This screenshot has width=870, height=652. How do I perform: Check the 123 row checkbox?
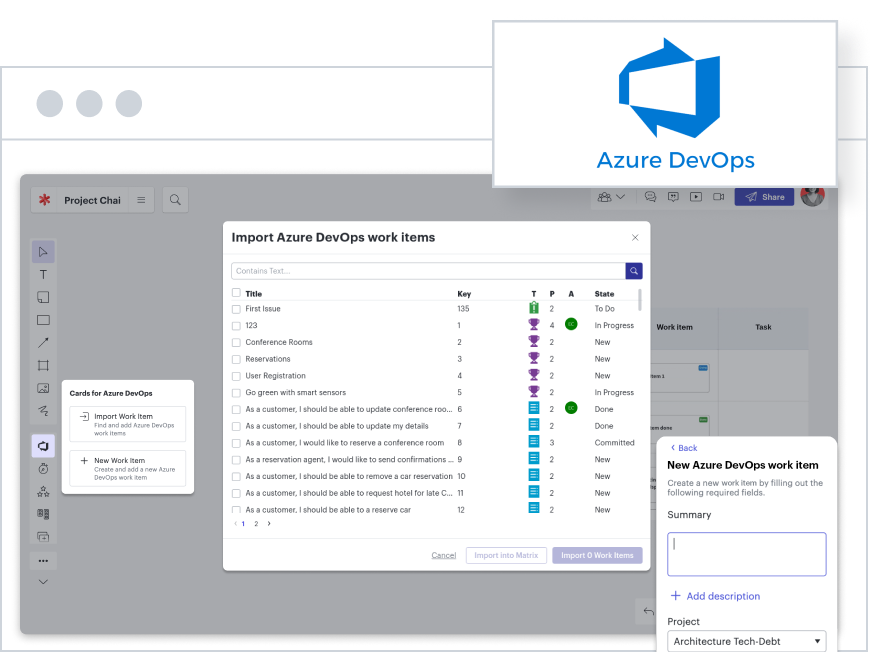(236, 326)
